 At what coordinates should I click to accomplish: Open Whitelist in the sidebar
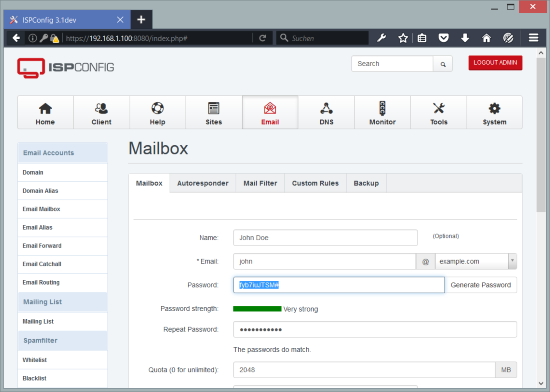tap(62, 360)
